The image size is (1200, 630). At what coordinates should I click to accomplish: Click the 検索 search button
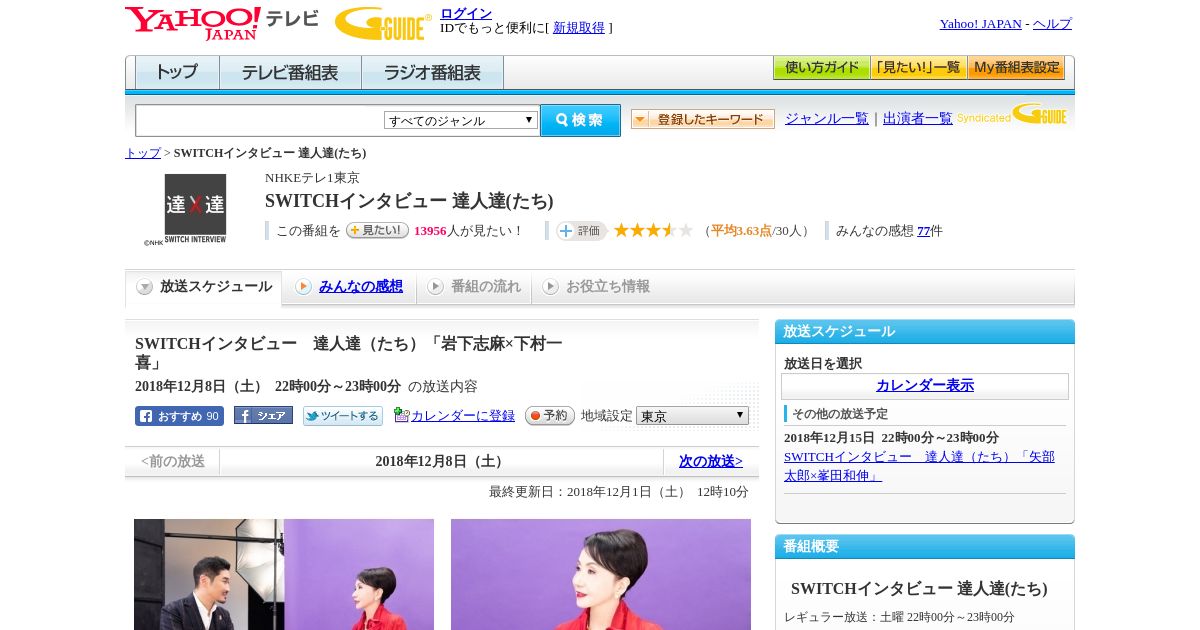coord(580,120)
